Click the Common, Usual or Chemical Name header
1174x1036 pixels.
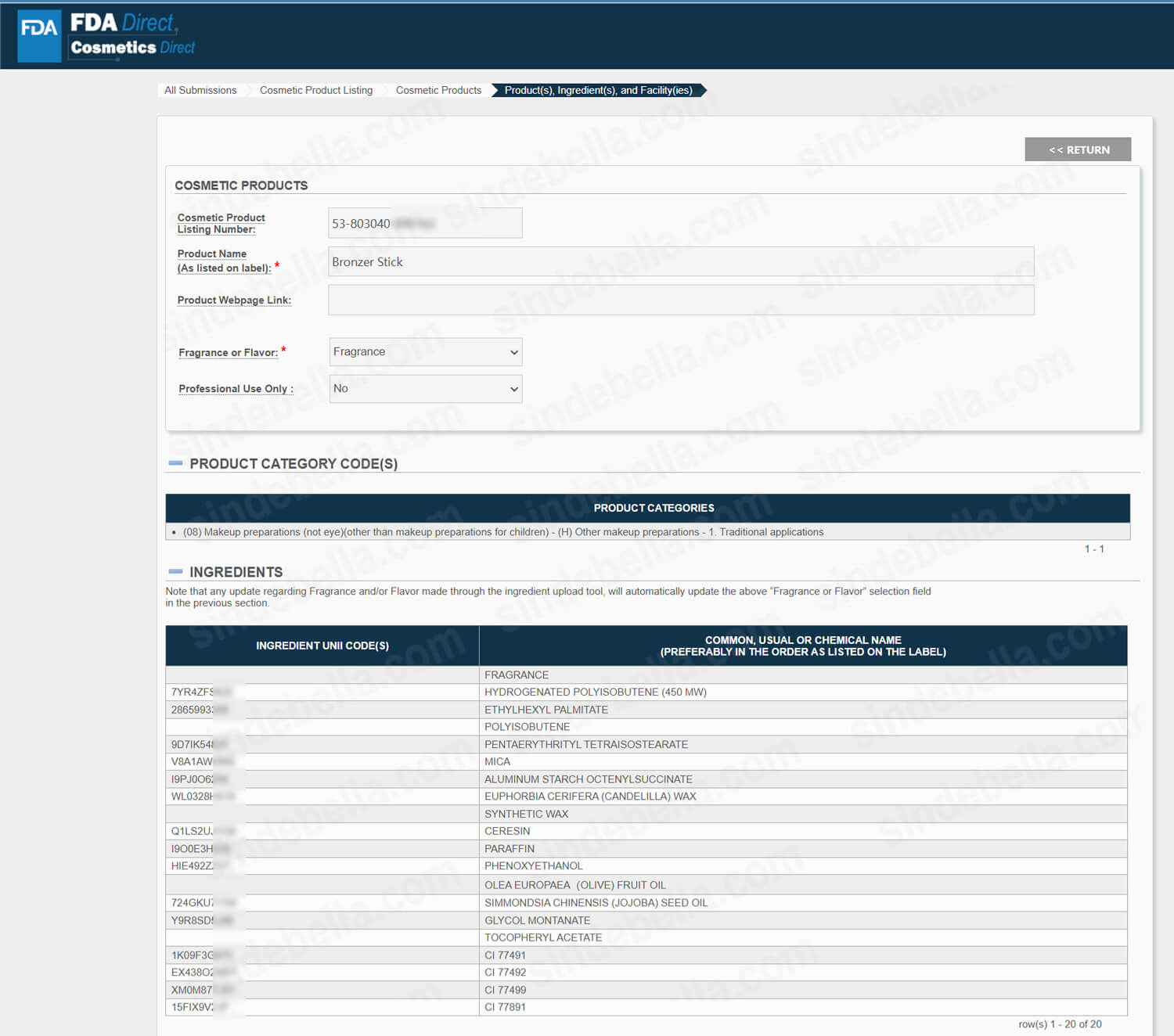(802, 646)
